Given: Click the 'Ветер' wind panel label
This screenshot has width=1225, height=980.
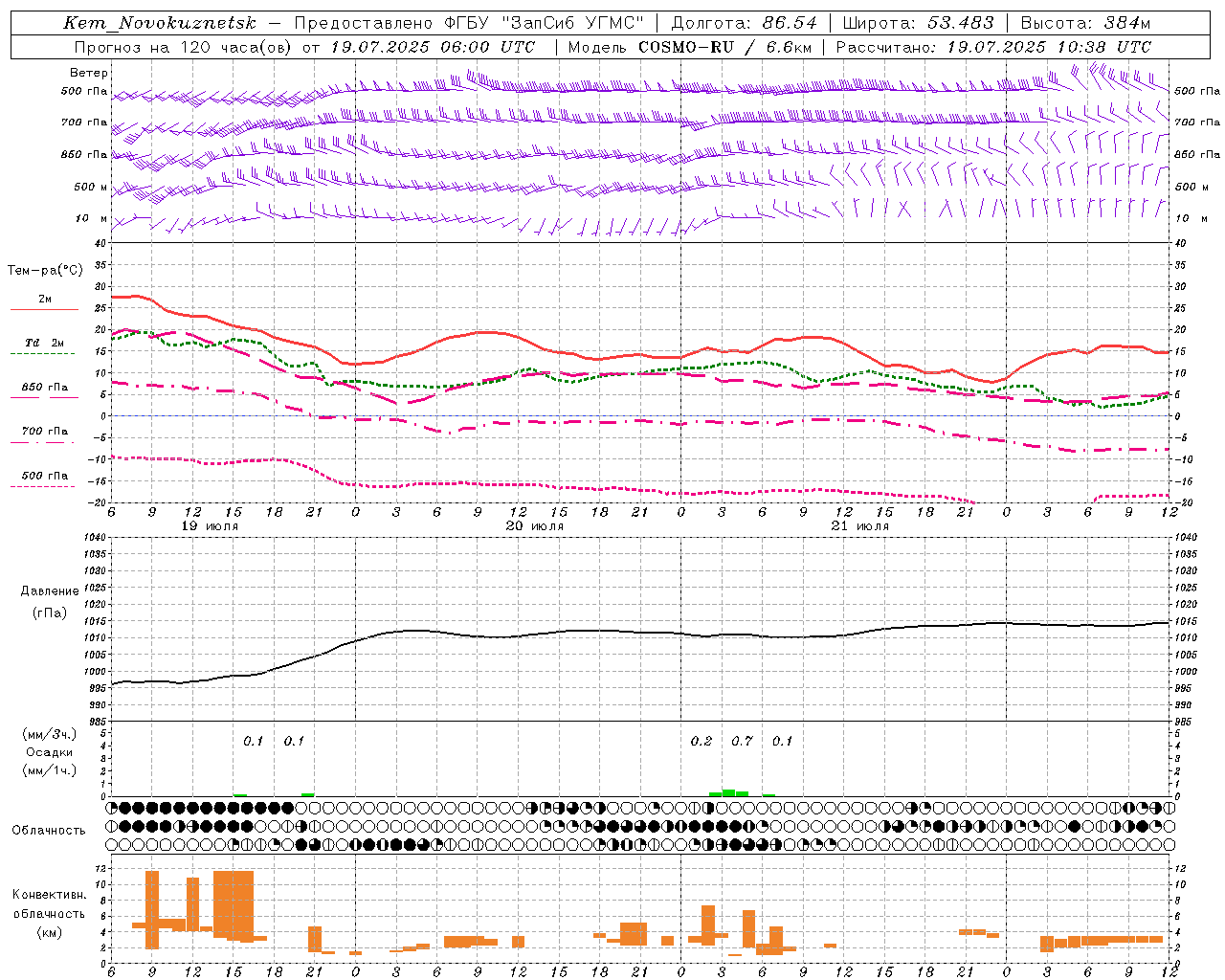Looking at the screenshot, I should 89,73.
